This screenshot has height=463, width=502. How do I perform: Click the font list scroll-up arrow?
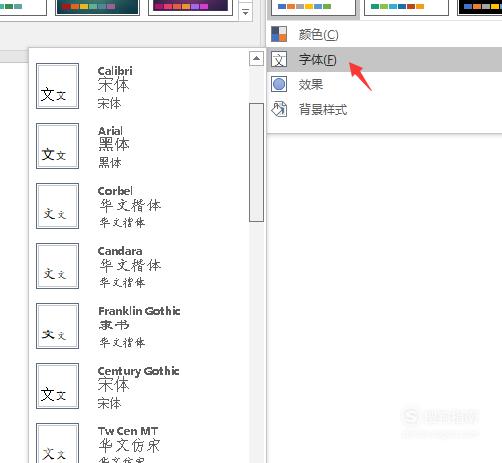256,59
